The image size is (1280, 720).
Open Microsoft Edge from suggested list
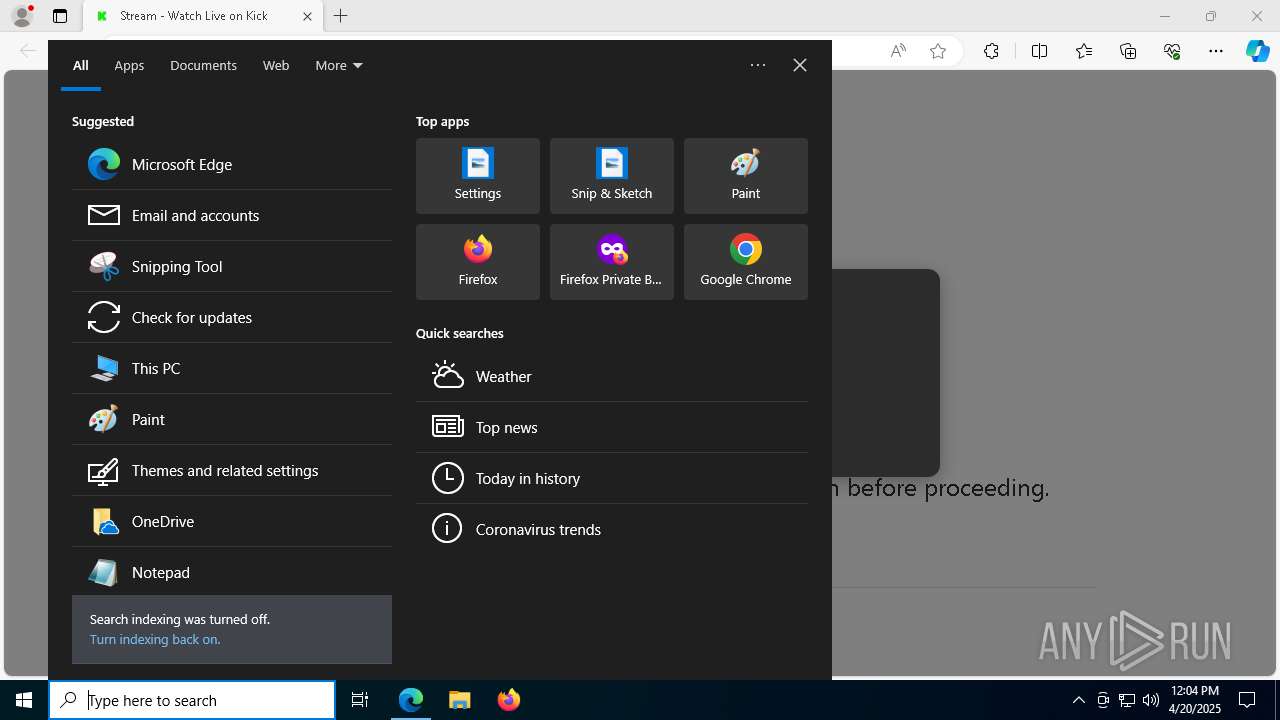coord(232,164)
